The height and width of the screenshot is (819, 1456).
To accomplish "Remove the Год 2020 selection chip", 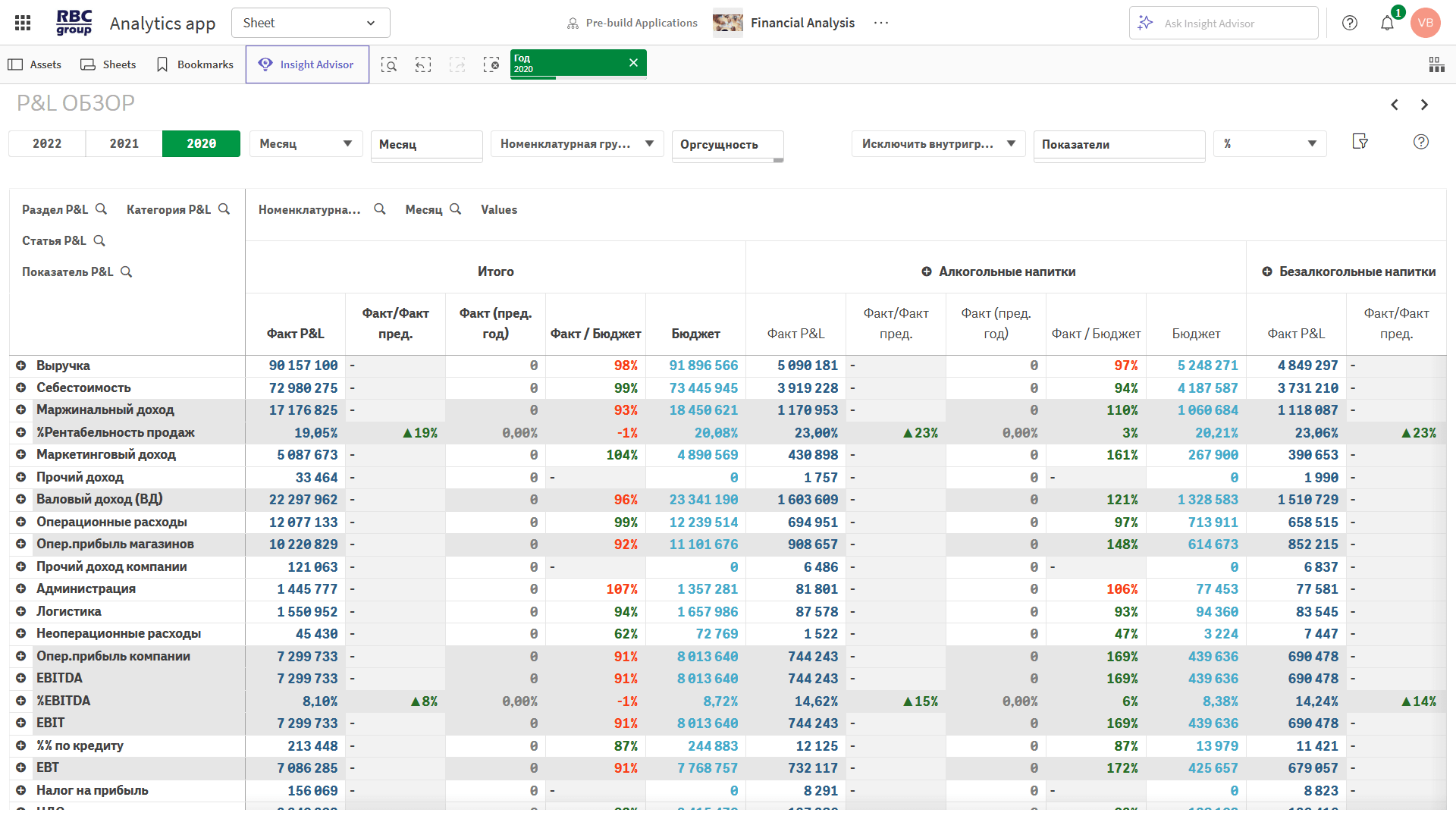I will [x=633, y=63].
